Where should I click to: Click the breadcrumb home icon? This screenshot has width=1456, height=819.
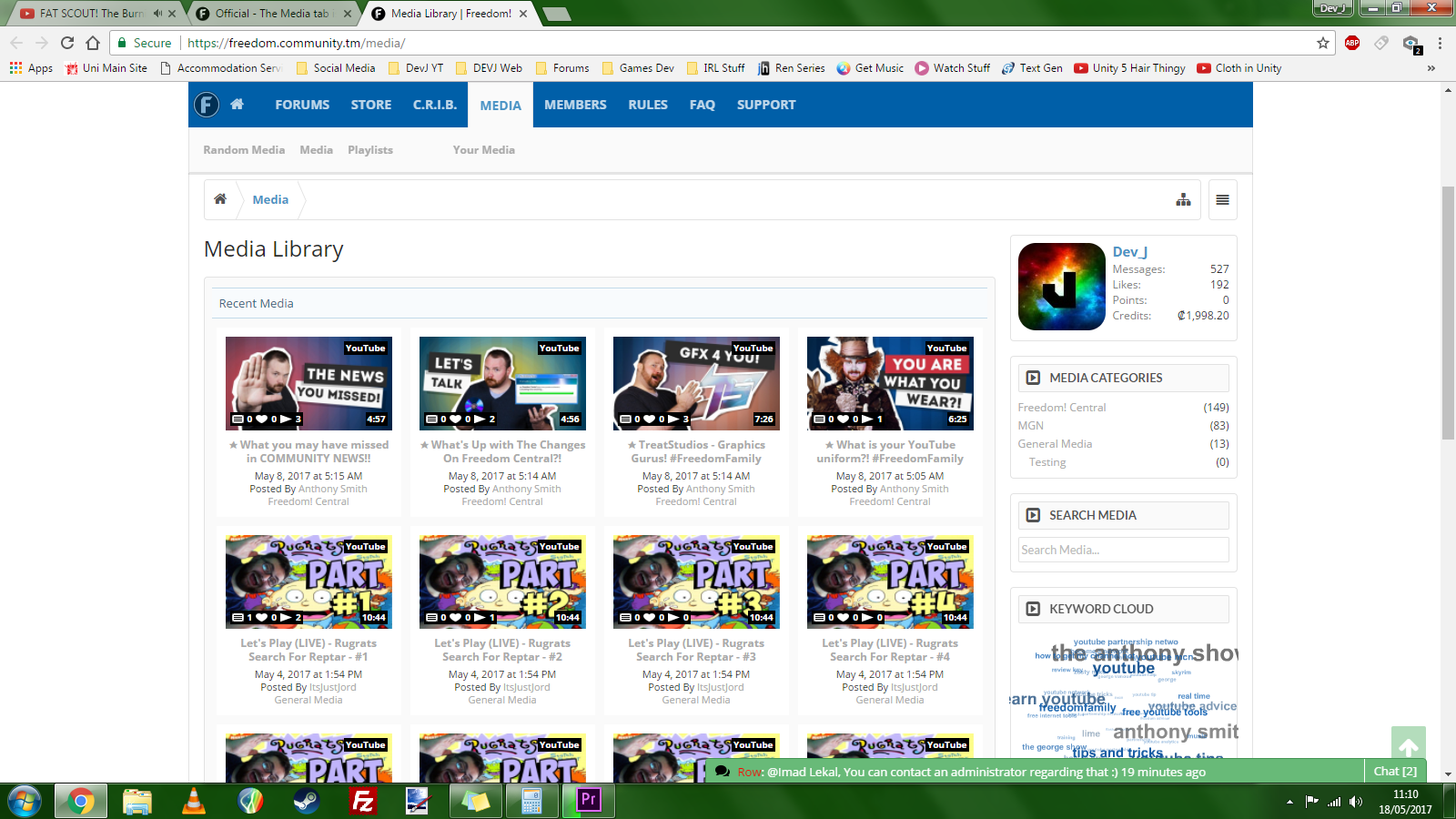(x=220, y=199)
